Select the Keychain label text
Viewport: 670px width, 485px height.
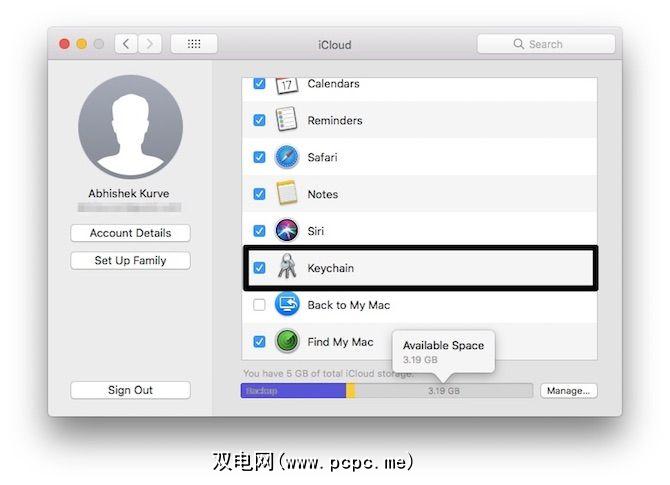tap(331, 268)
